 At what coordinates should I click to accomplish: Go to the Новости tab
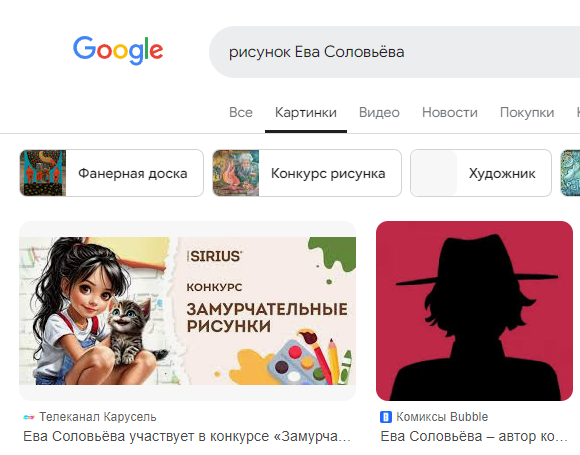click(x=450, y=112)
